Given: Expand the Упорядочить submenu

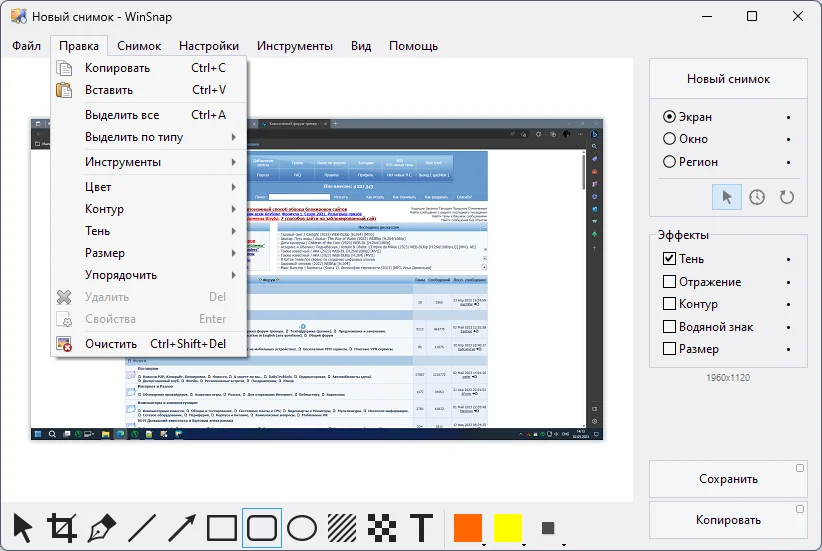Looking at the screenshot, I should tap(149, 275).
